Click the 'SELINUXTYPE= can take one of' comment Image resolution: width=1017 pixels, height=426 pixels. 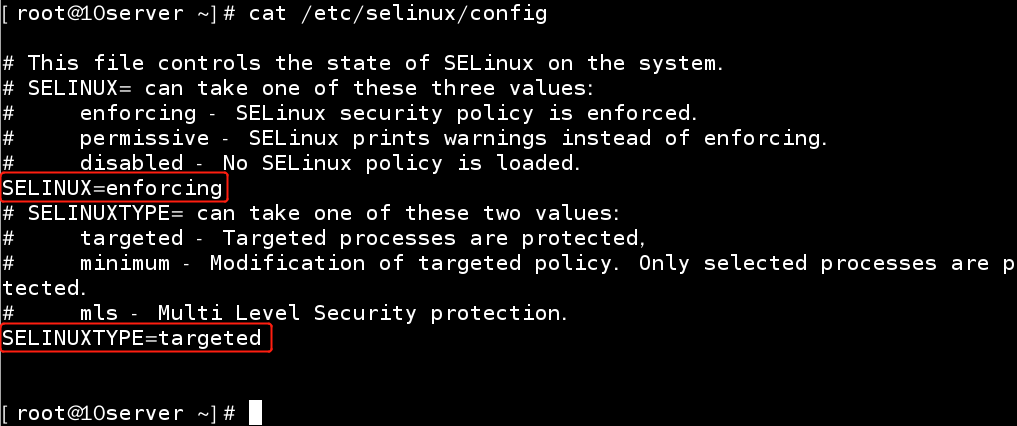pos(311,213)
